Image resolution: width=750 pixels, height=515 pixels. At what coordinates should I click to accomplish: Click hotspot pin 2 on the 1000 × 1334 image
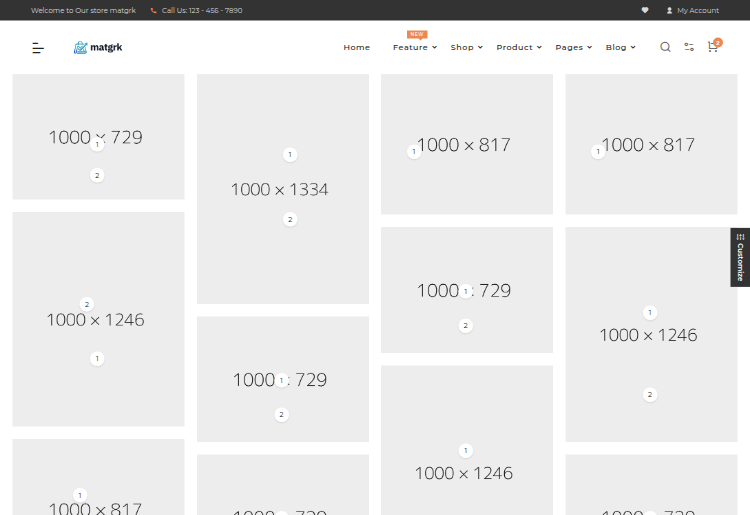pos(290,219)
